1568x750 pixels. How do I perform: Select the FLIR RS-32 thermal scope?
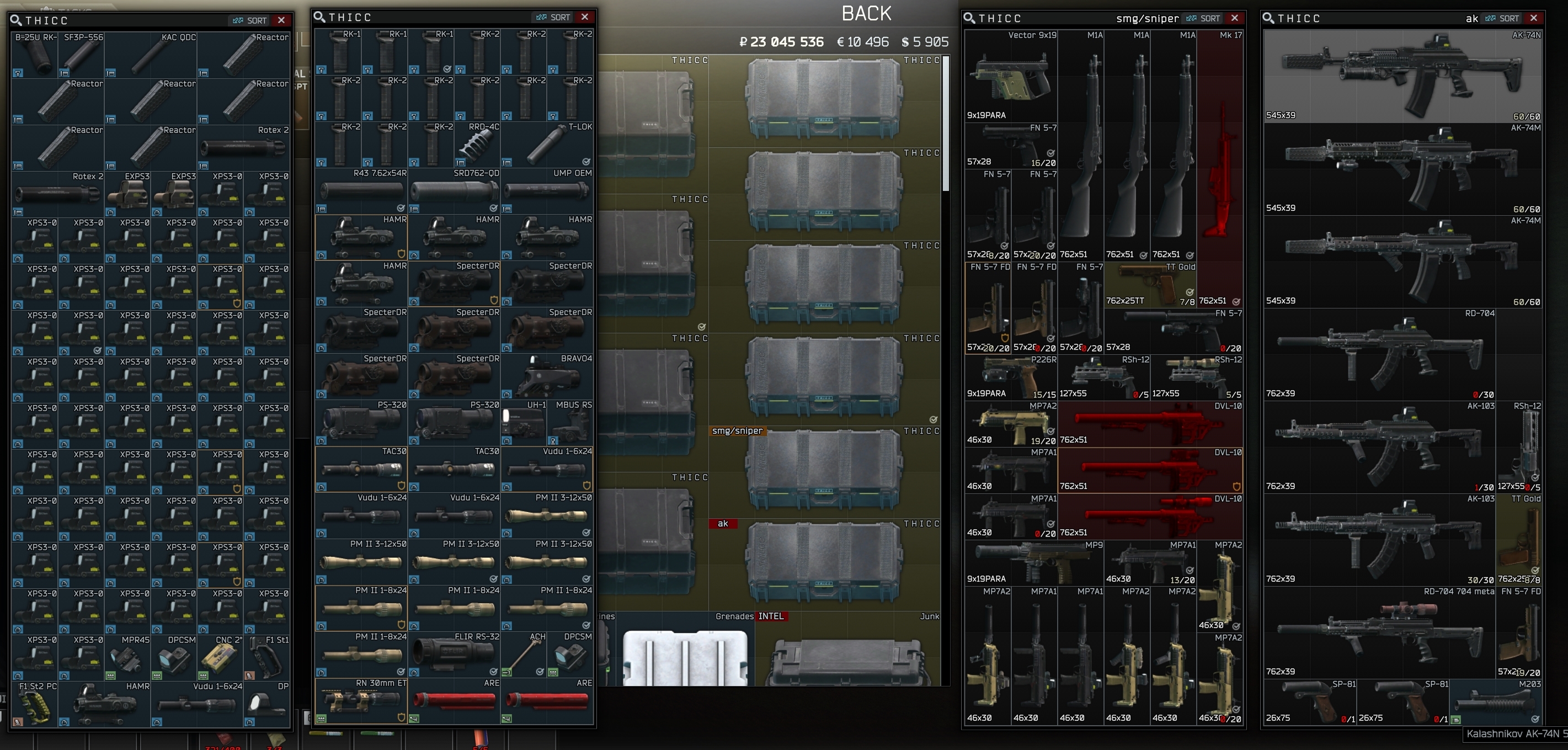pos(454,655)
